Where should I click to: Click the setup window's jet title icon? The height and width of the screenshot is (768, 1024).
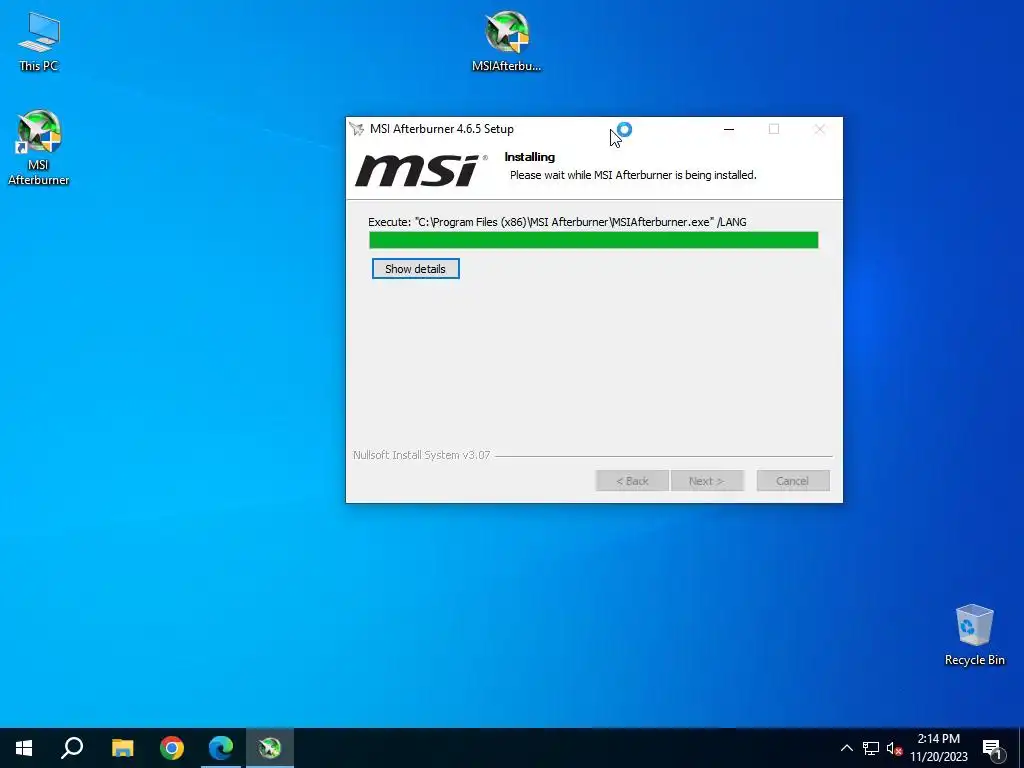pyautogui.click(x=357, y=129)
